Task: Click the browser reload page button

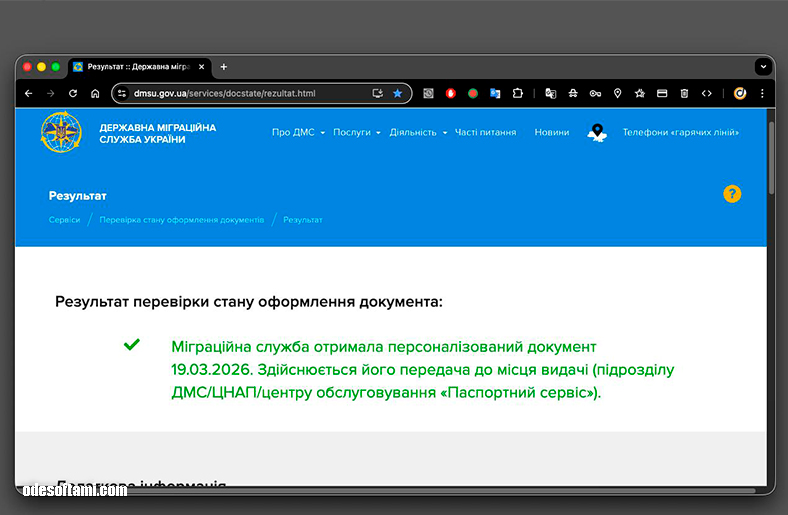Action: [x=73, y=93]
